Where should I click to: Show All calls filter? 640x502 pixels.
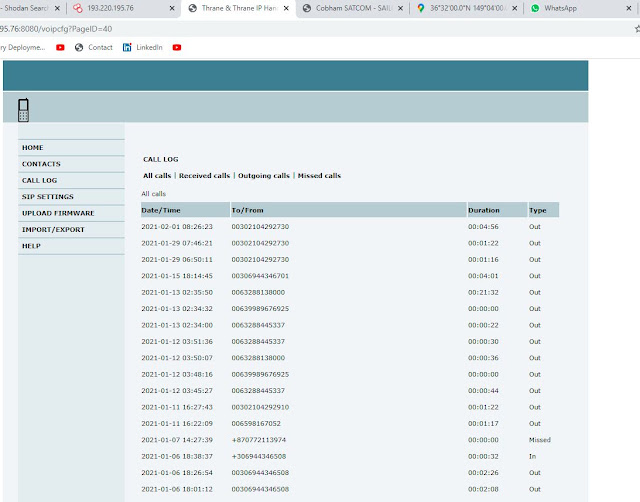tap(157, 175)
